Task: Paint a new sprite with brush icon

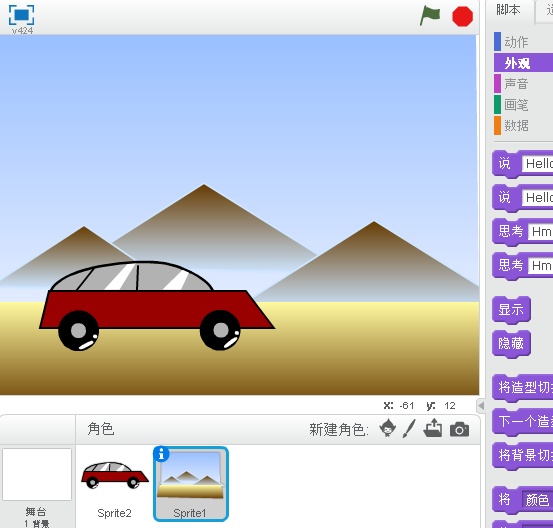Action: point(409,429)
